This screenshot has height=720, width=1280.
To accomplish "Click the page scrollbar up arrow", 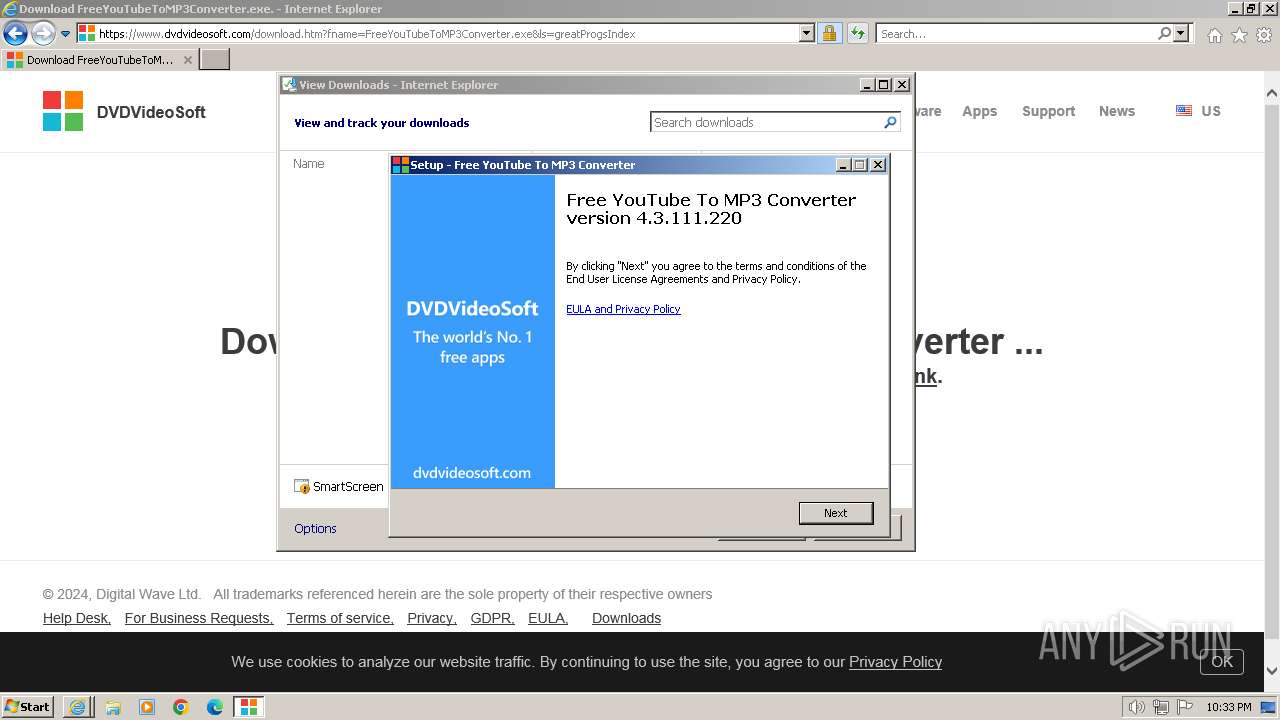I will tap(1272, 94).
